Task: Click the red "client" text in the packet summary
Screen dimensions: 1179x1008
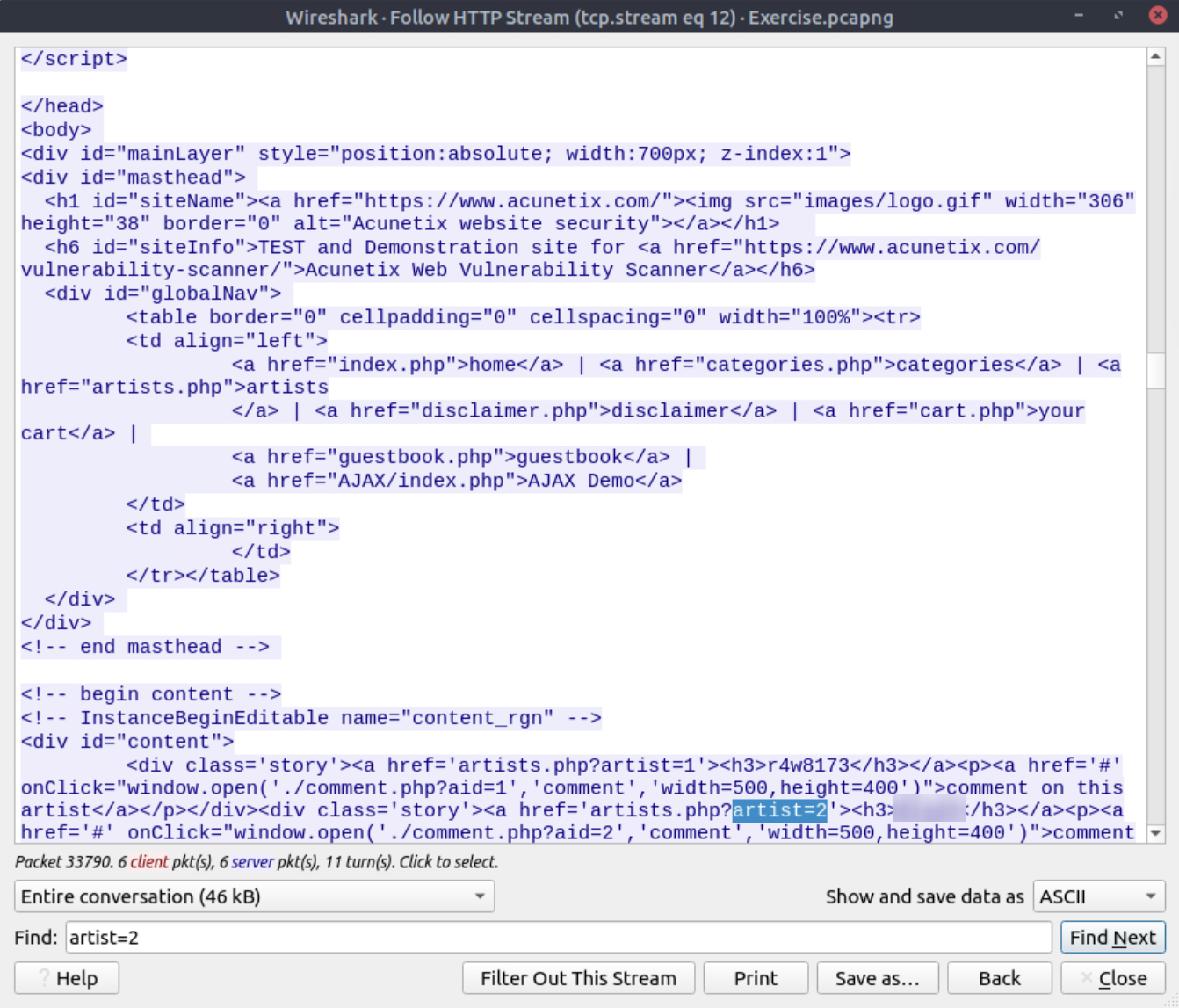Action: pyautogui.click(x=149, y=862)
